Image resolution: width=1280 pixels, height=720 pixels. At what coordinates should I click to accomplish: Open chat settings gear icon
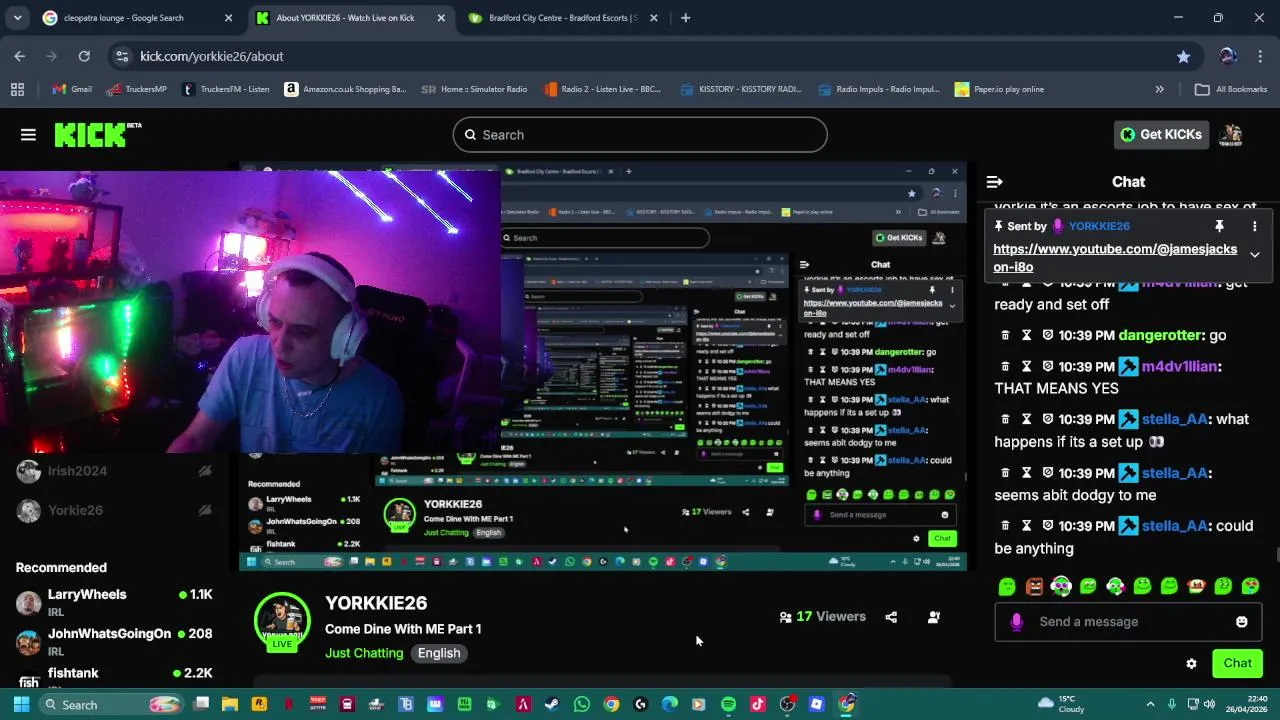click(x=1191, y=664)
